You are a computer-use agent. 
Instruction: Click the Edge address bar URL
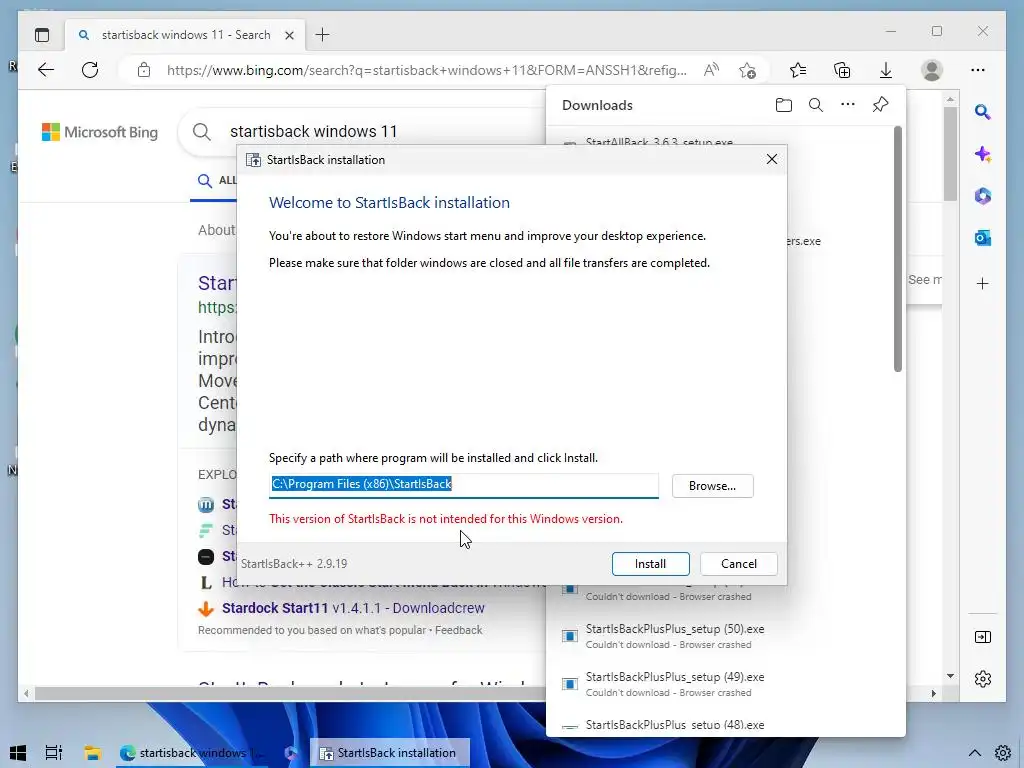pos(426,70)
